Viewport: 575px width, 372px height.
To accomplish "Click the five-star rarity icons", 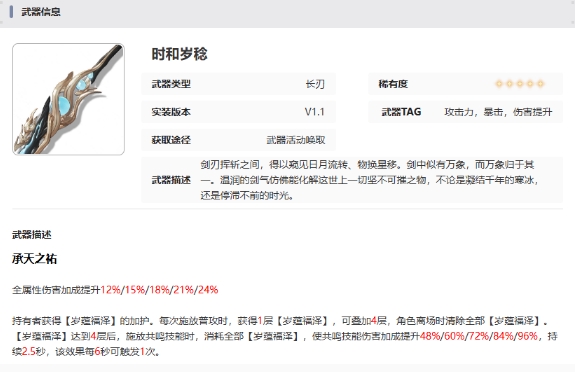I will [x=520, y=84].
